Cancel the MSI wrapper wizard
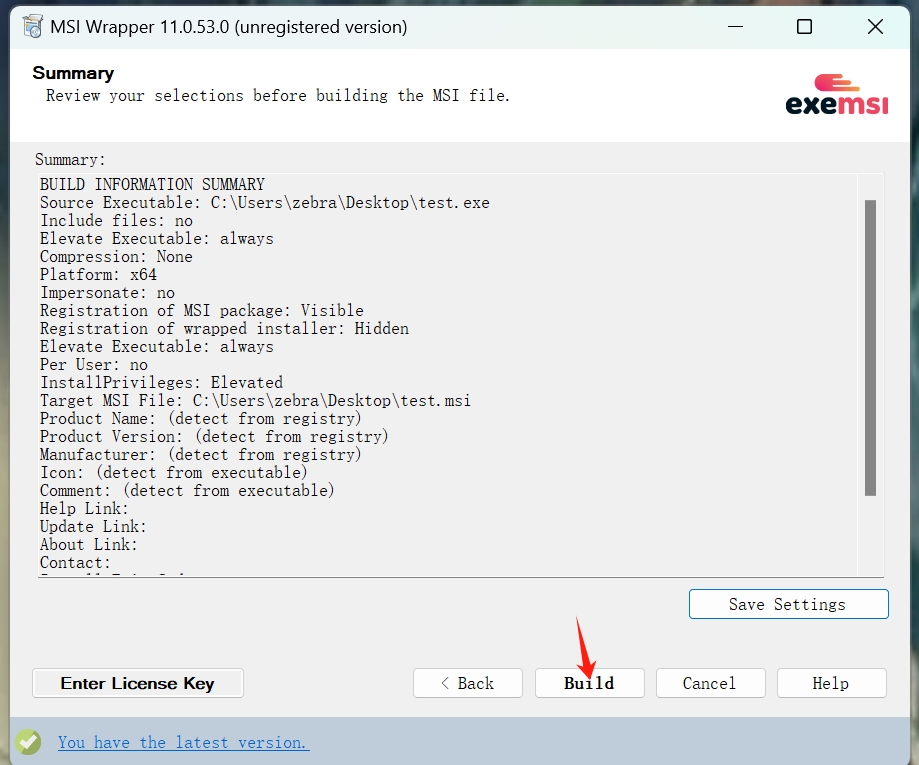919x765 pixels. 710,683
